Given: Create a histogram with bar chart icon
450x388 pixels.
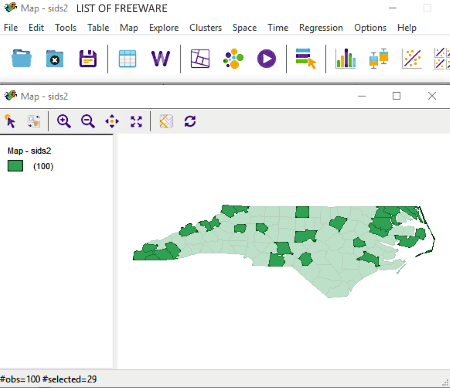Looking at the screenshot, I should point(345,59).
